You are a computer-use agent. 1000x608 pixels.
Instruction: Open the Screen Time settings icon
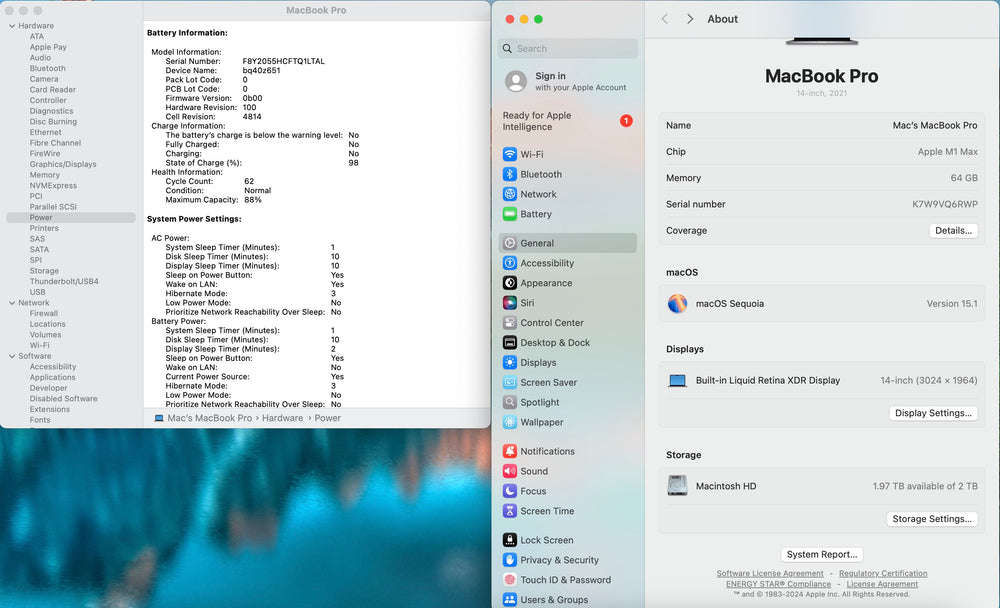pyautogui.click(x=510, y=511)
